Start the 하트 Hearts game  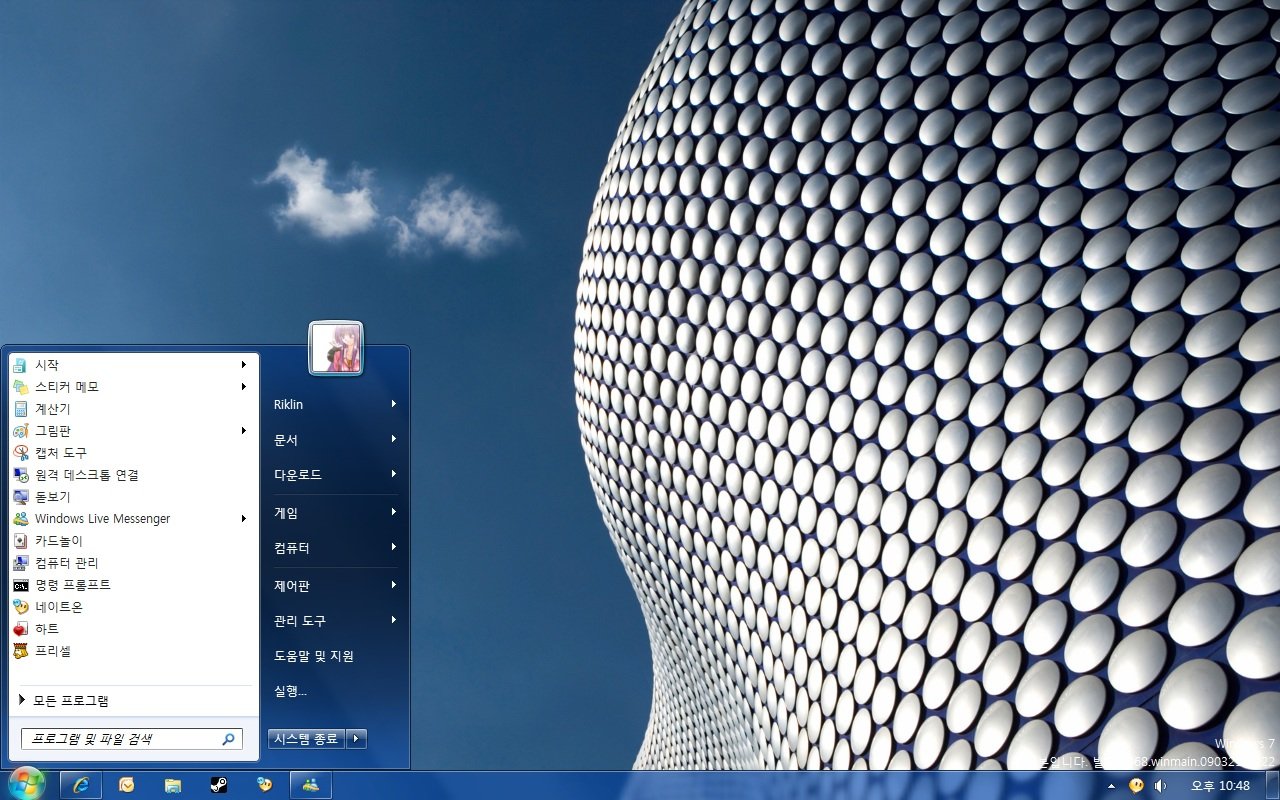pyautogui.click(x=47, y=629)
